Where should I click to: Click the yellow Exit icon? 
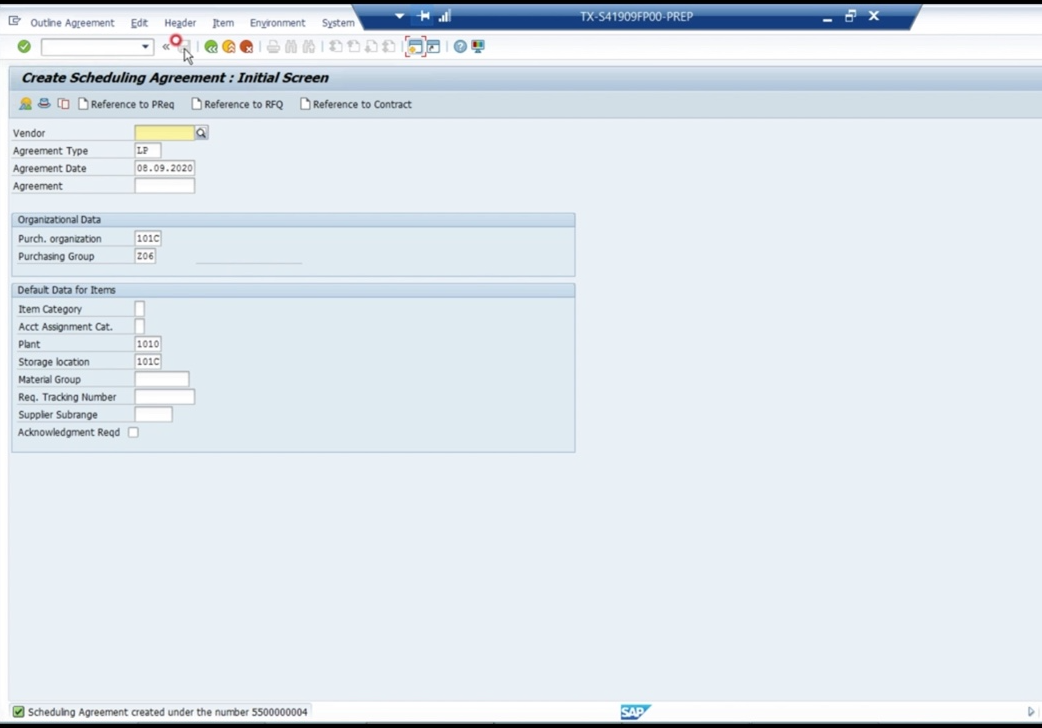pos(229,47)
